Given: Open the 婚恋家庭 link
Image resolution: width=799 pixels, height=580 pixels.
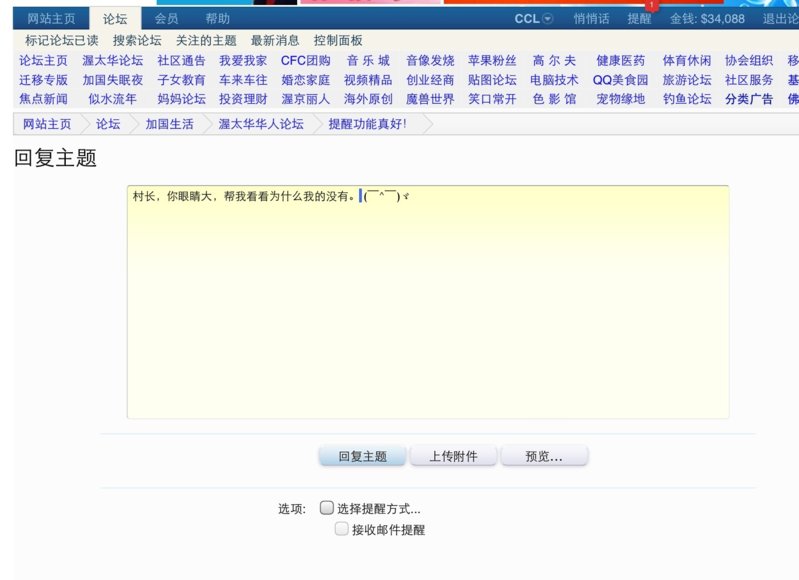Looking at the screenshot, I should tap(306, 80).
